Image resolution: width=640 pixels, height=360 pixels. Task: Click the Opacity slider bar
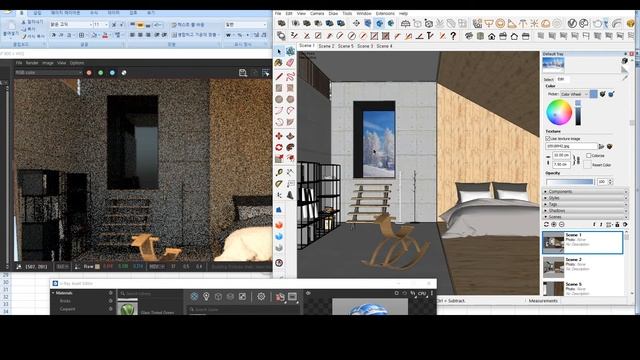[x=570, y=182]
